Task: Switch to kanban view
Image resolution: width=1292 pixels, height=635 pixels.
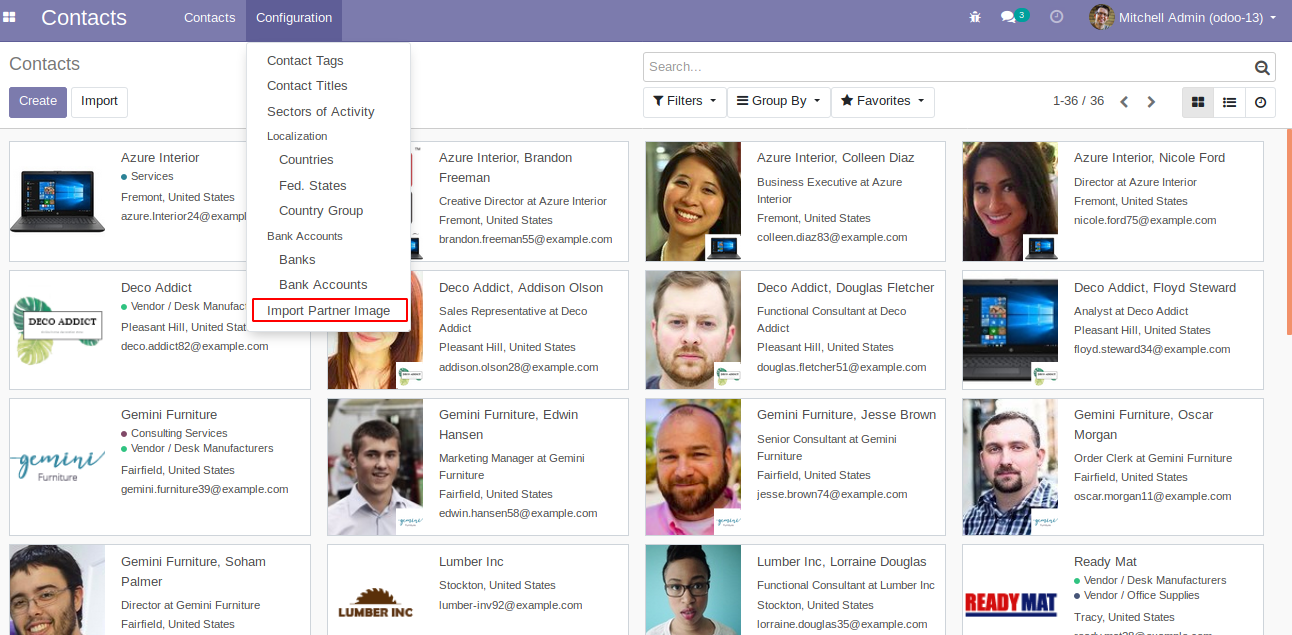Action: (1198, 102)
